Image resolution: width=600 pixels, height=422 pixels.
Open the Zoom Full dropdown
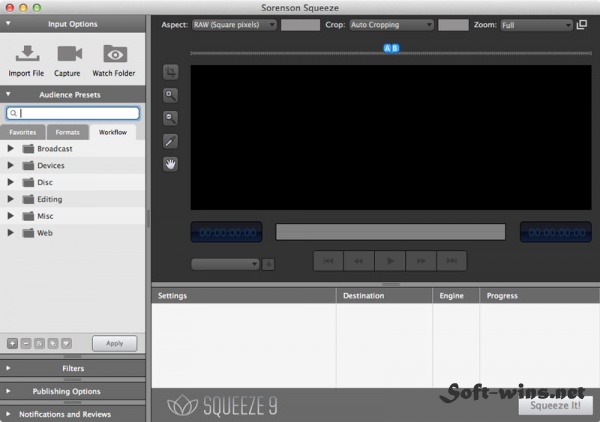536,25
